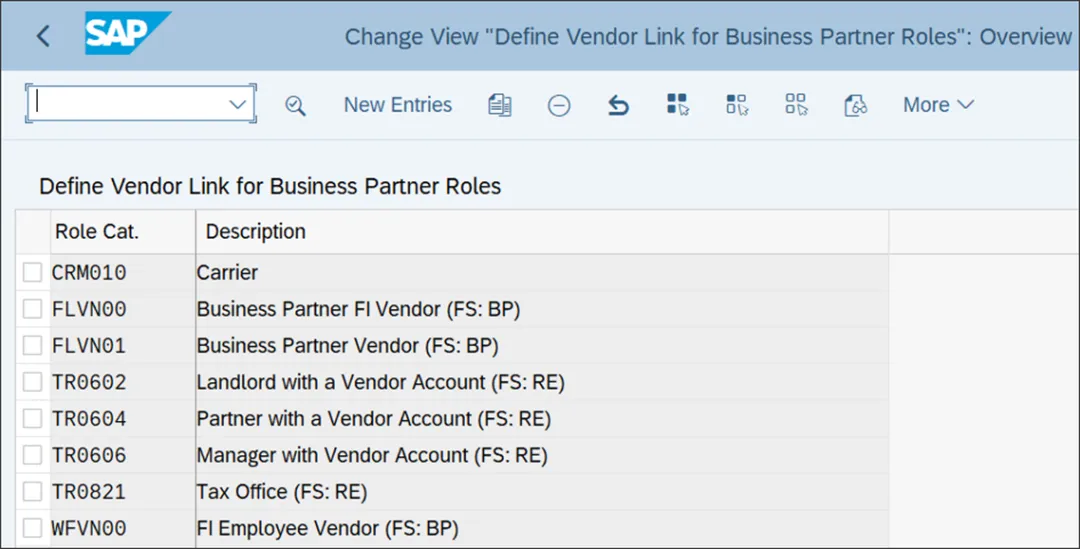1080x549 pixels.
Task: Expand the More menu
Action: (938, 105)
